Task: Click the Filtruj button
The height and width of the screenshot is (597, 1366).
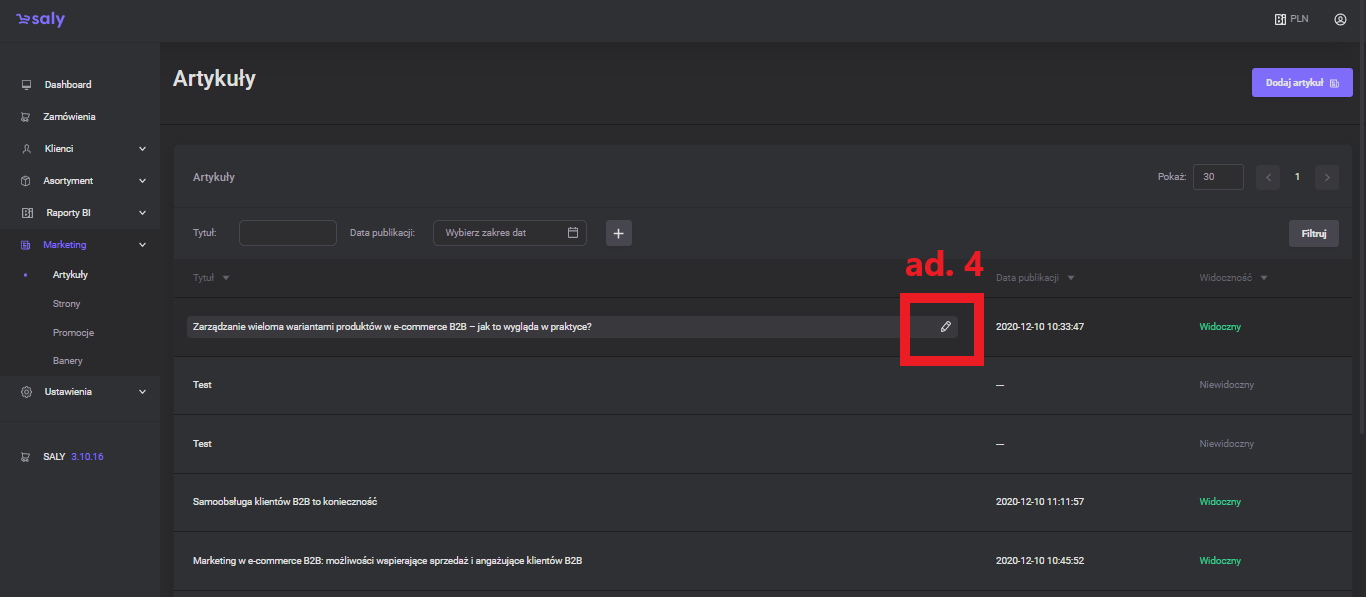Action: coord(1313,233)
